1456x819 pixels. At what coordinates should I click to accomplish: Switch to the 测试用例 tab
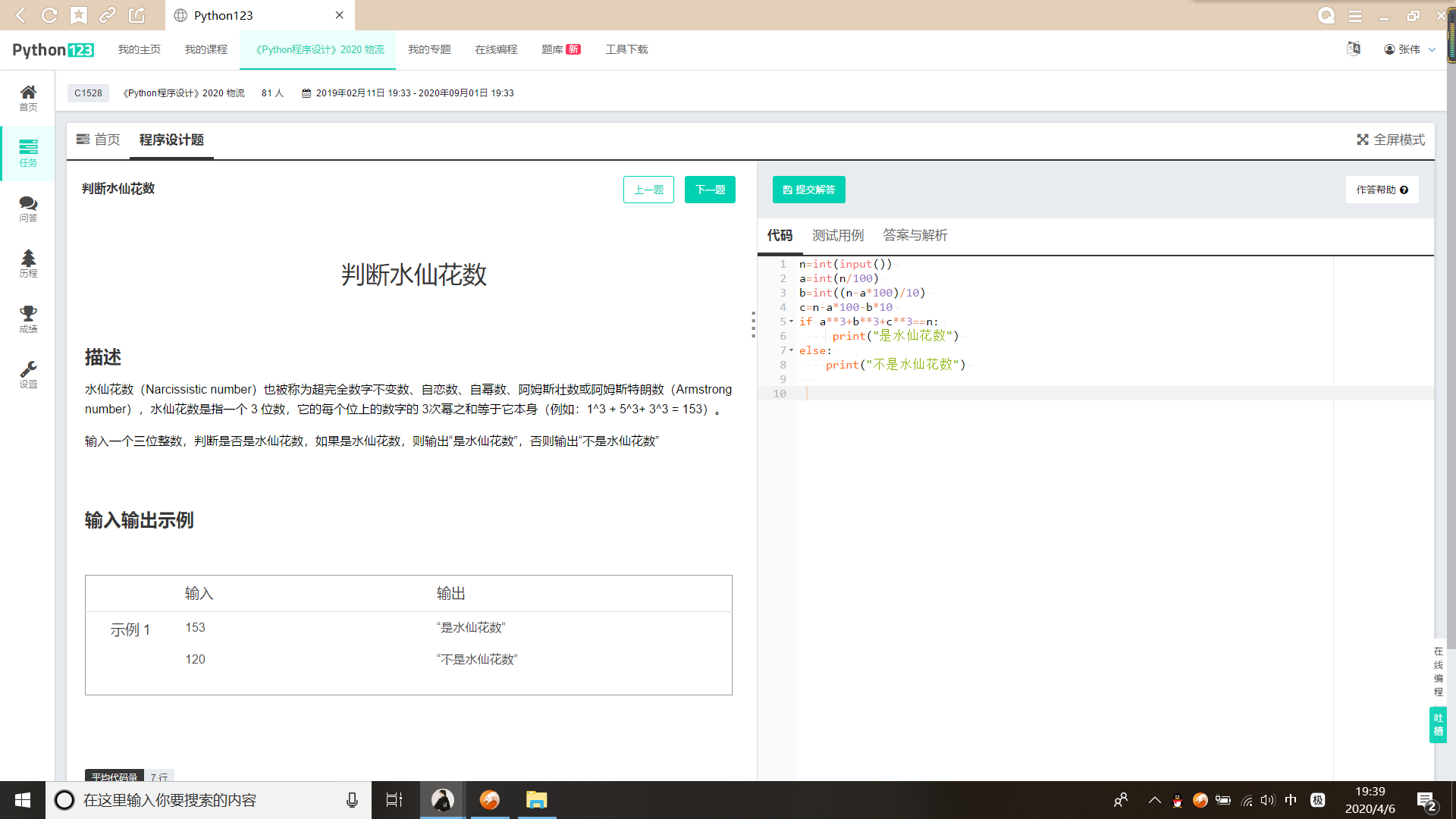point(838,235)
